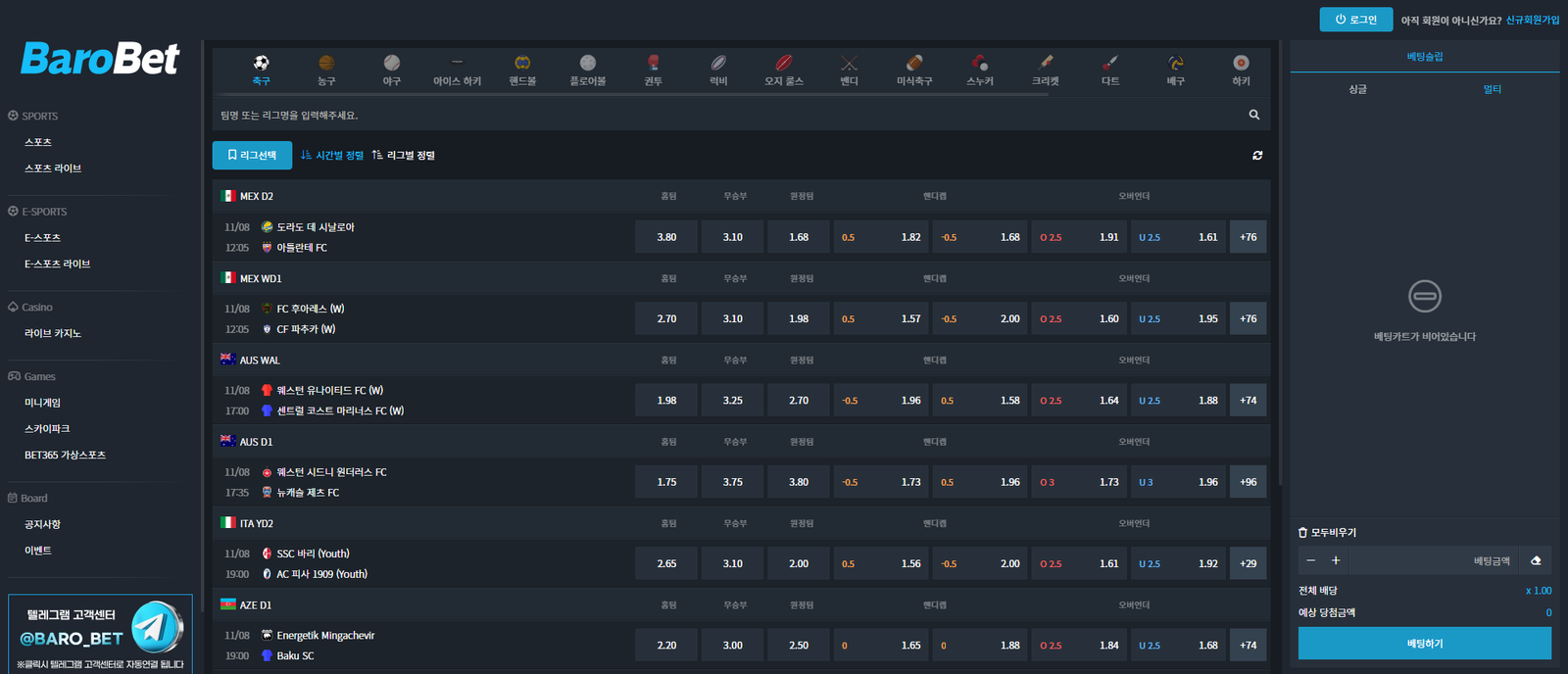Expand +76 more markets for 도라도 match

pyautogui.click(x=1248, y=237)
